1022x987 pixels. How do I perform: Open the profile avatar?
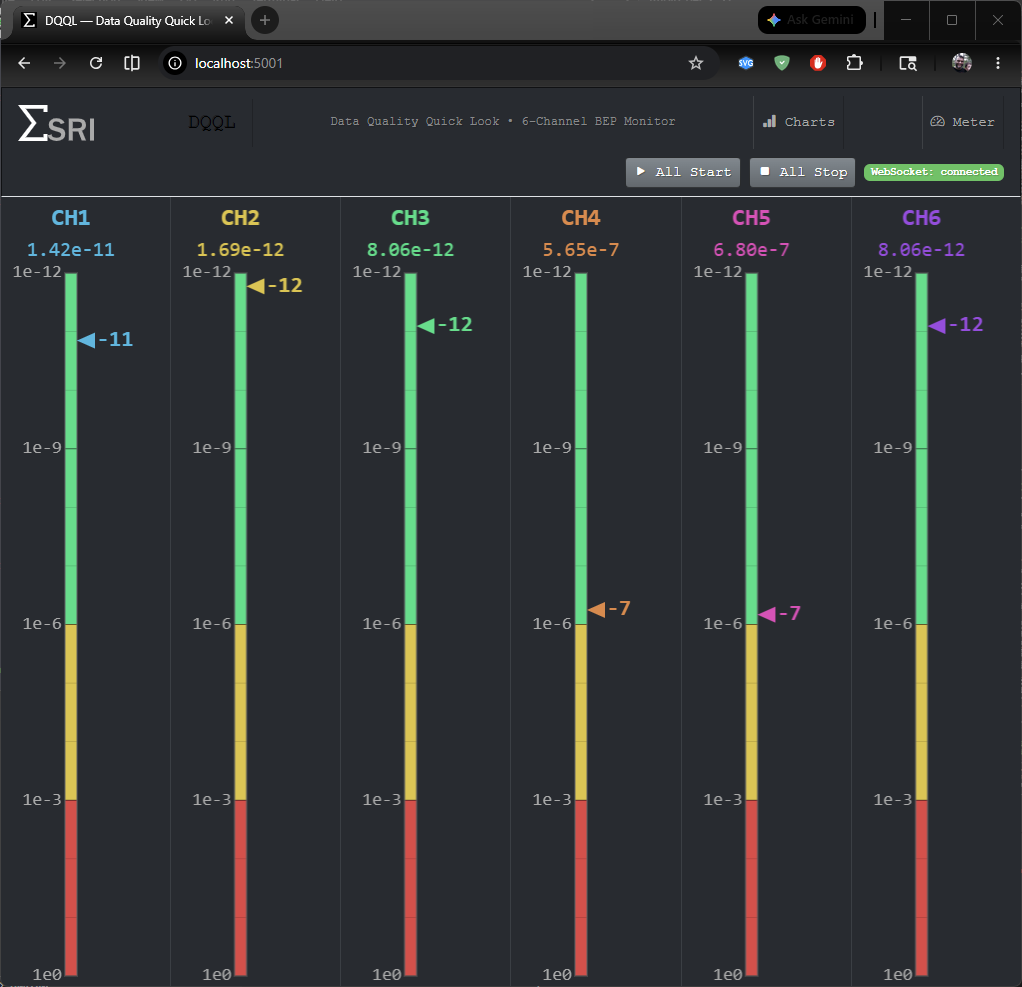(x=961, y=63)
